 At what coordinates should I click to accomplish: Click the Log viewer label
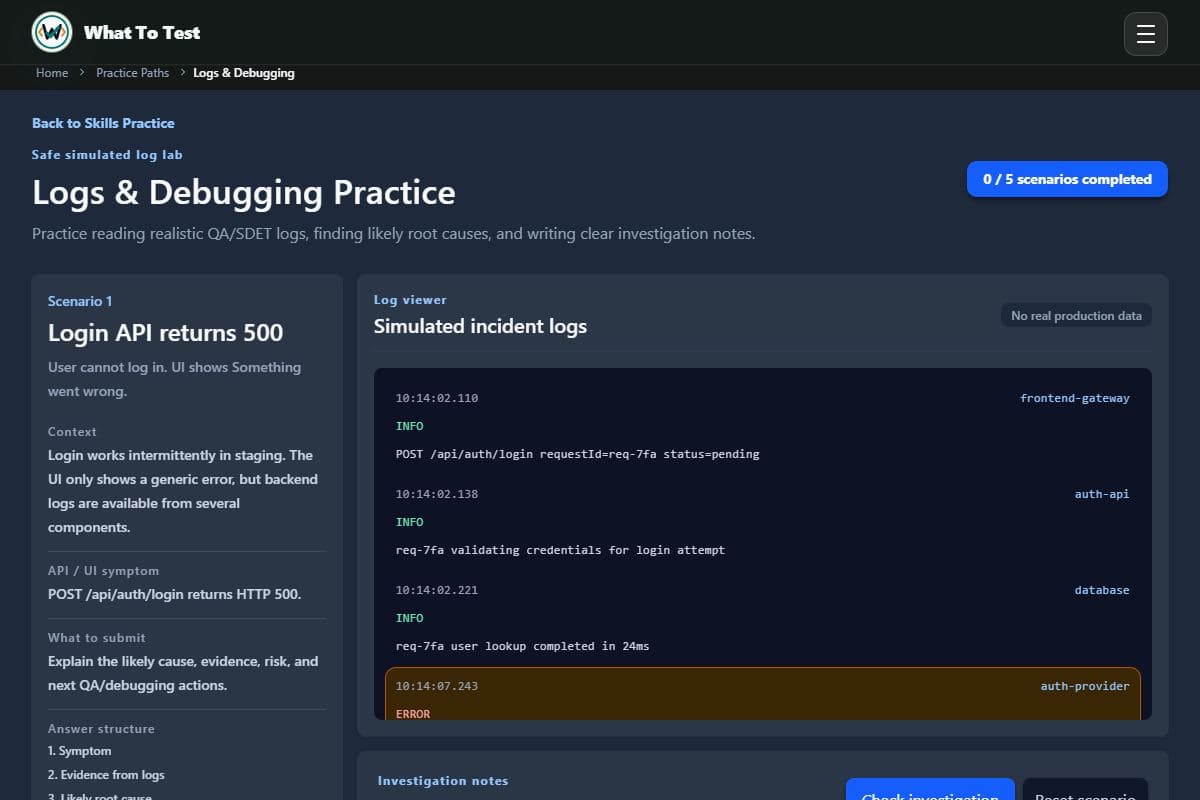pyautogui.click(x=410, y=300)
